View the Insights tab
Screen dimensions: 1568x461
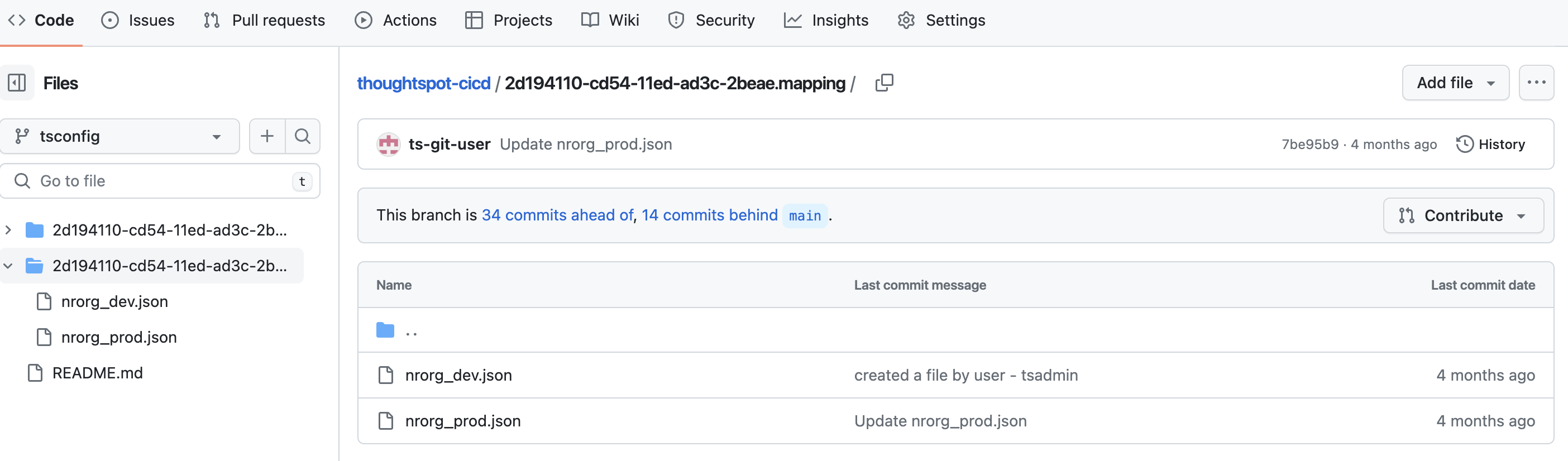click(x=826, y=20)
